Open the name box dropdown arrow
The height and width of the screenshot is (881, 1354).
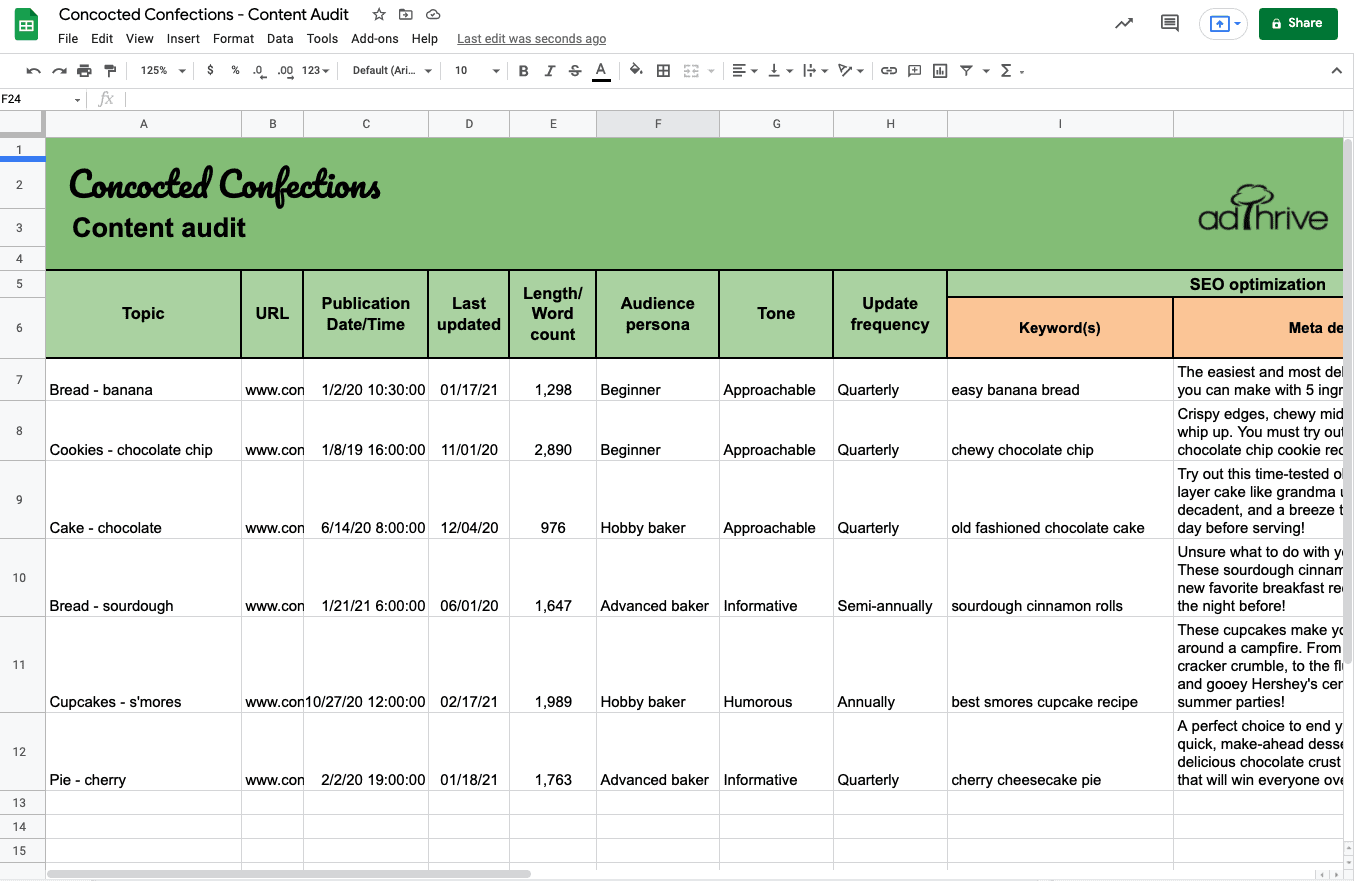click(x=78, y=99)
